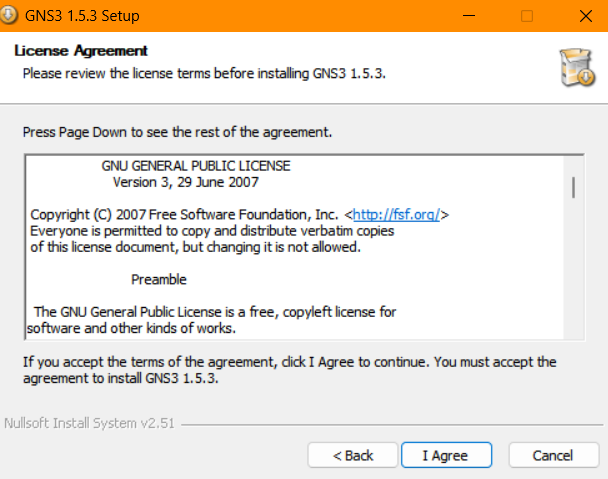Click the GNS3 setup icon in title bar

pos(8,15)
